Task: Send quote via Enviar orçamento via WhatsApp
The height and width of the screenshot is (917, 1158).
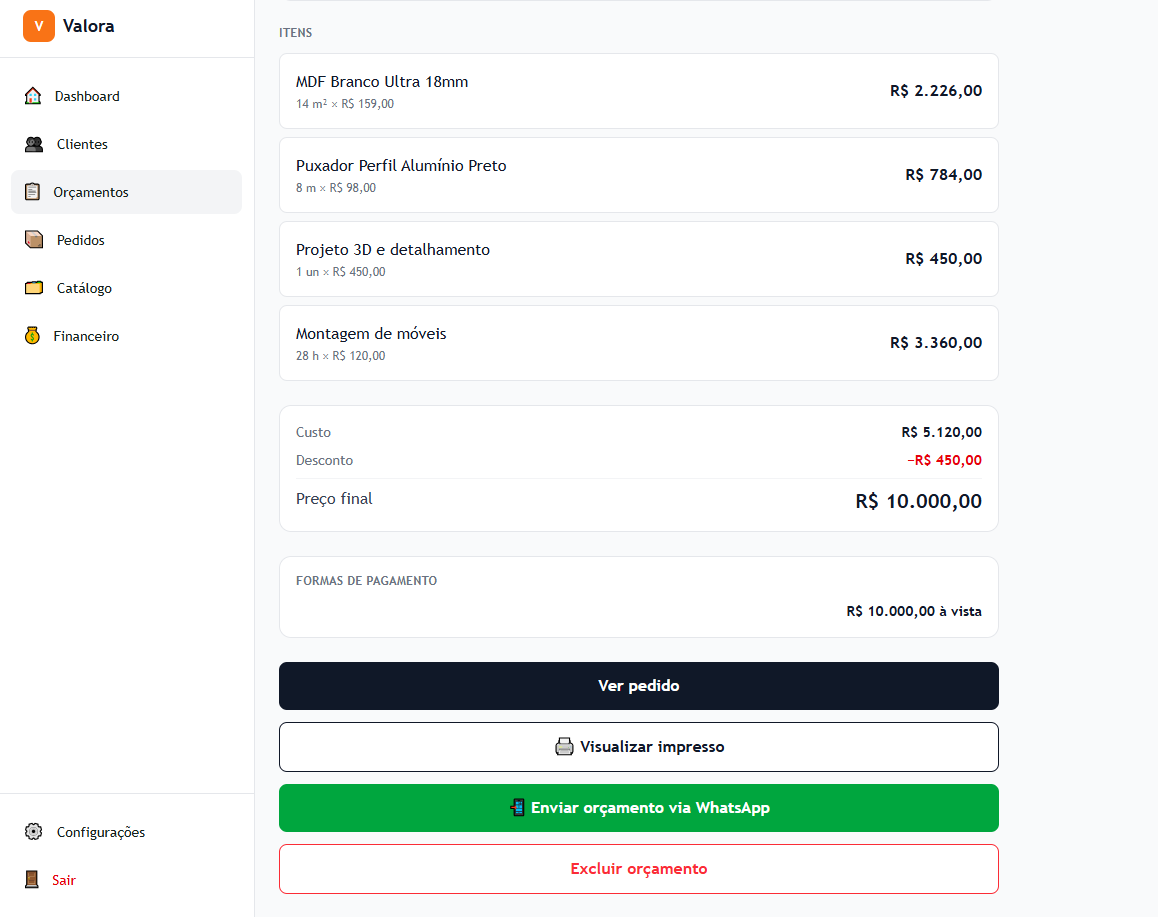Action: 639,808
